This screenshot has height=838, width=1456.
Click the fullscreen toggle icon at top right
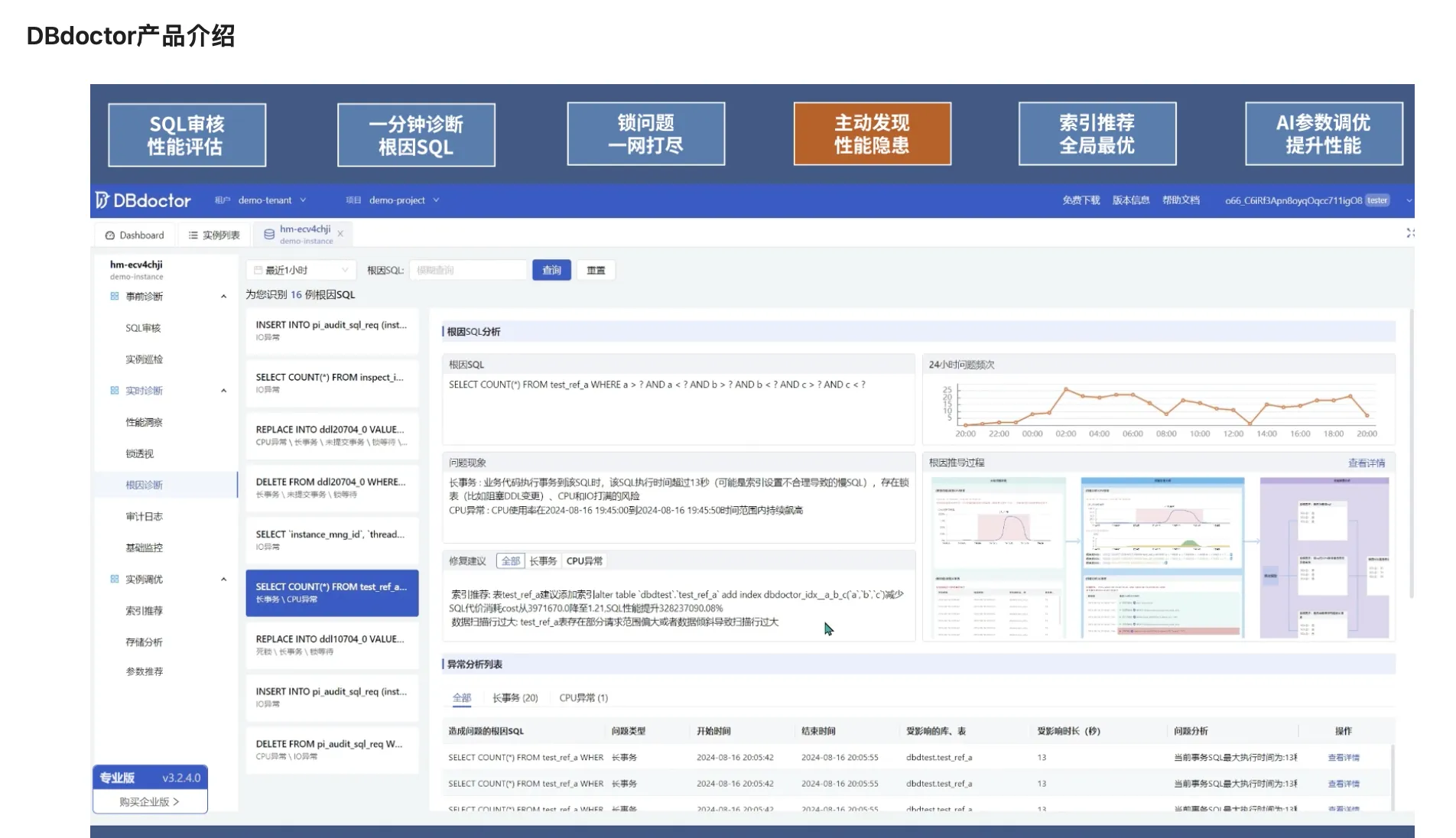(x=1409, y=233)
